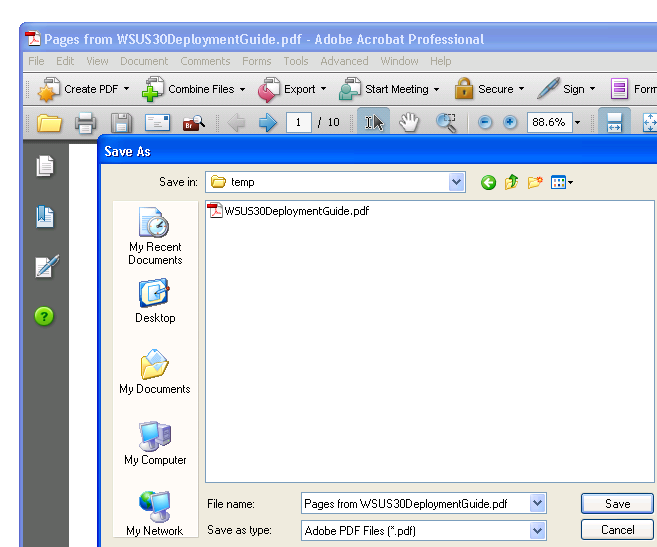Click the page number input field
This screenshot has height=547, width=657.
[298, 122]
